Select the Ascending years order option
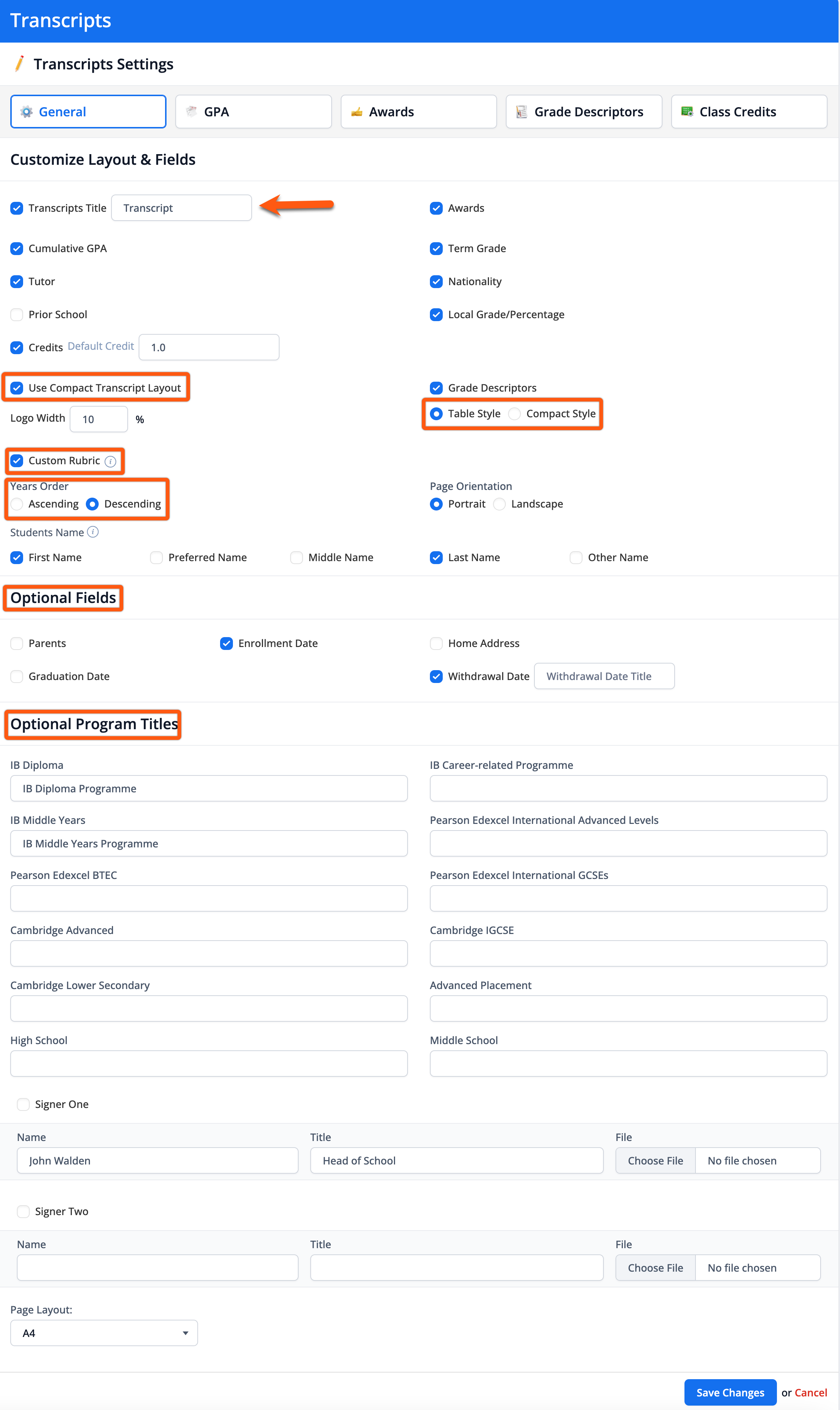 [17, 504]
